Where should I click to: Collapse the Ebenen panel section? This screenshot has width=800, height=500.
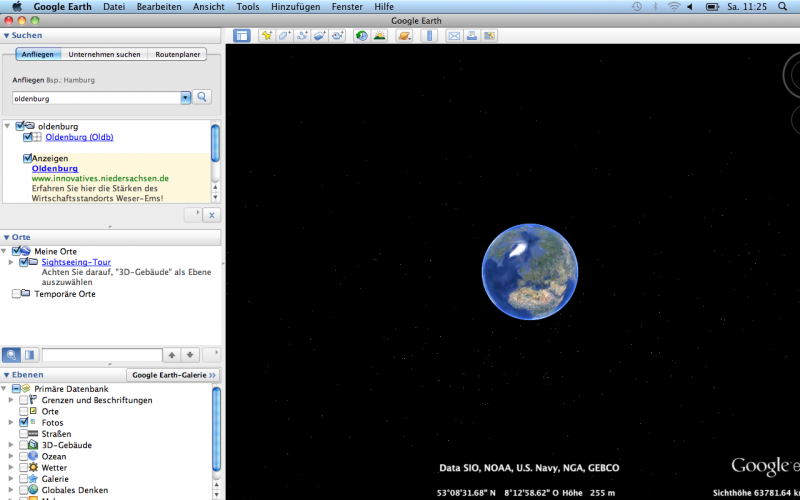(x=6, y=374)
